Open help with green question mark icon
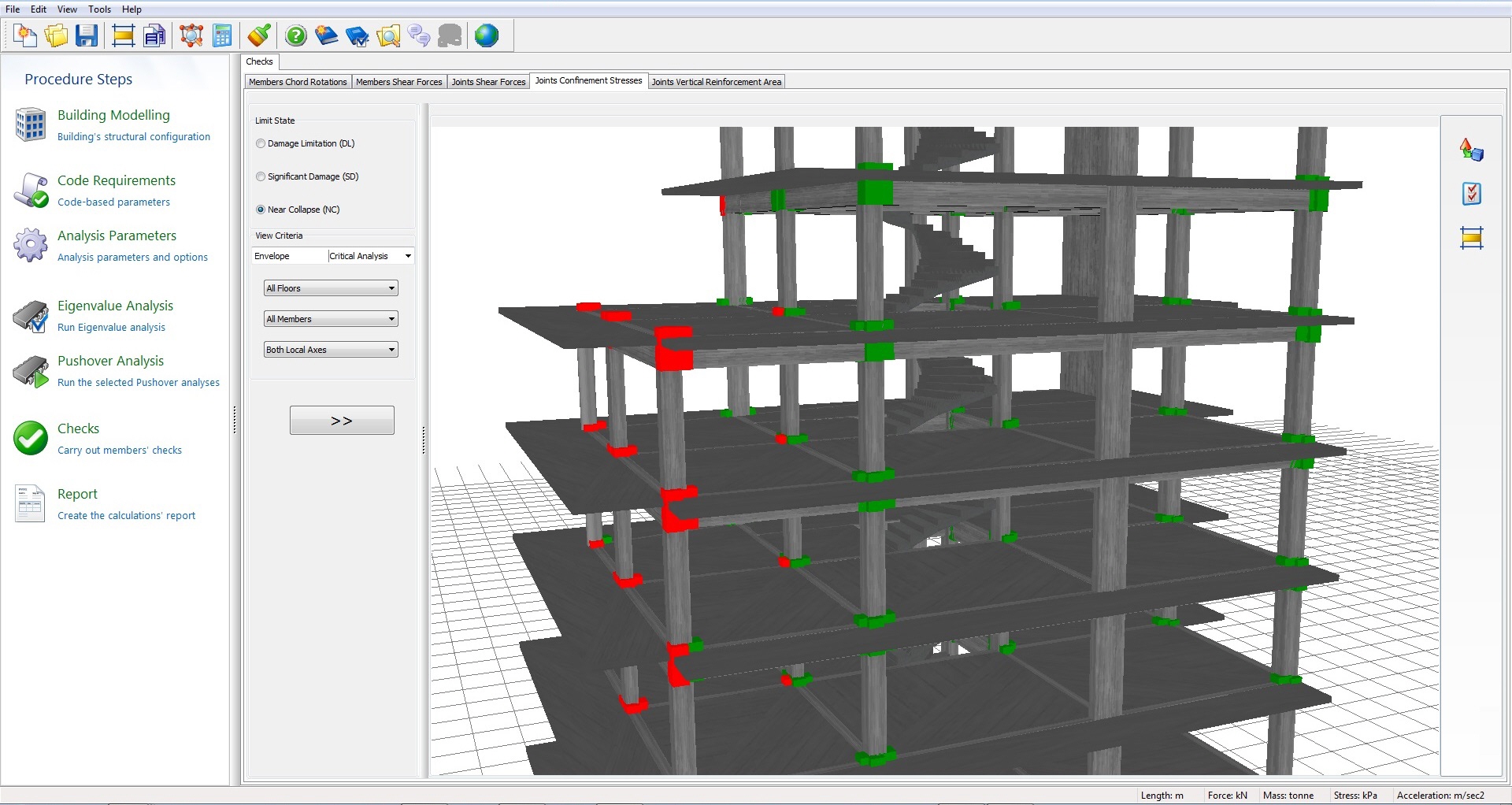The height and width of the screenshot is (805, 1512). pos(296,35)
